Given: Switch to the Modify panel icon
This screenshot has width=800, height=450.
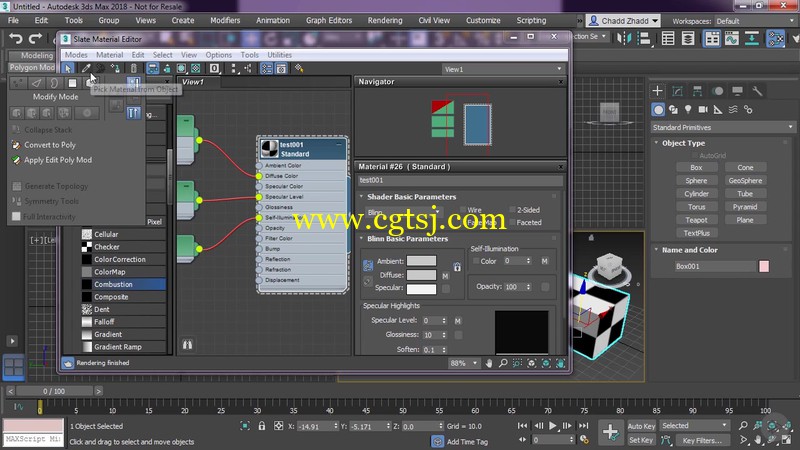Looking at the screenshot, I should [x=678, y=91].
